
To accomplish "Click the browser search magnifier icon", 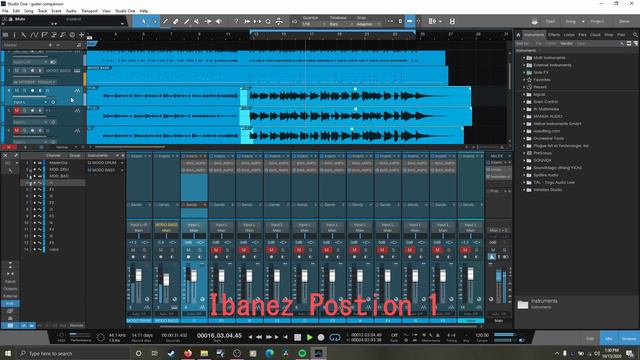I will (635, 35).
